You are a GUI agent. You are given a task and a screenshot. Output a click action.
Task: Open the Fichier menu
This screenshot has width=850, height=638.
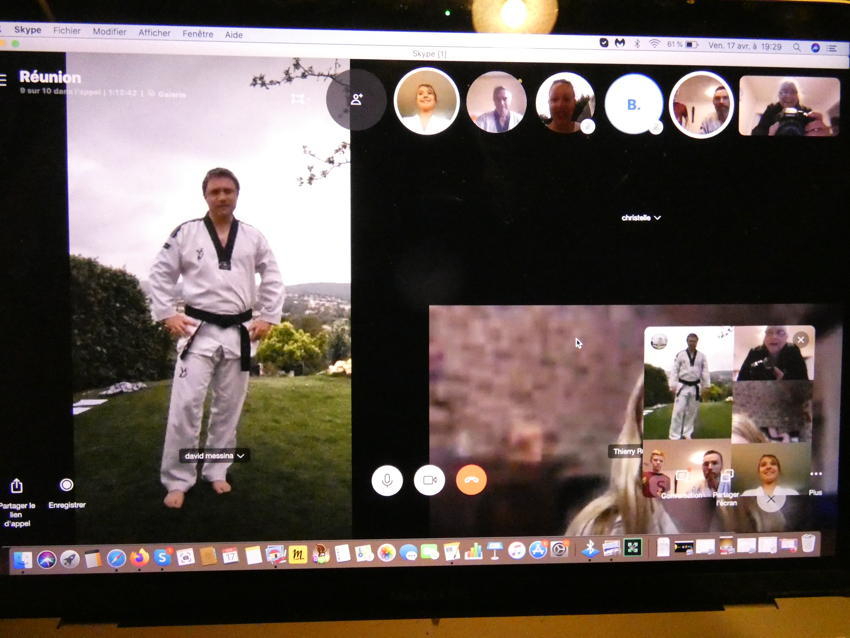tap(67, 32)
